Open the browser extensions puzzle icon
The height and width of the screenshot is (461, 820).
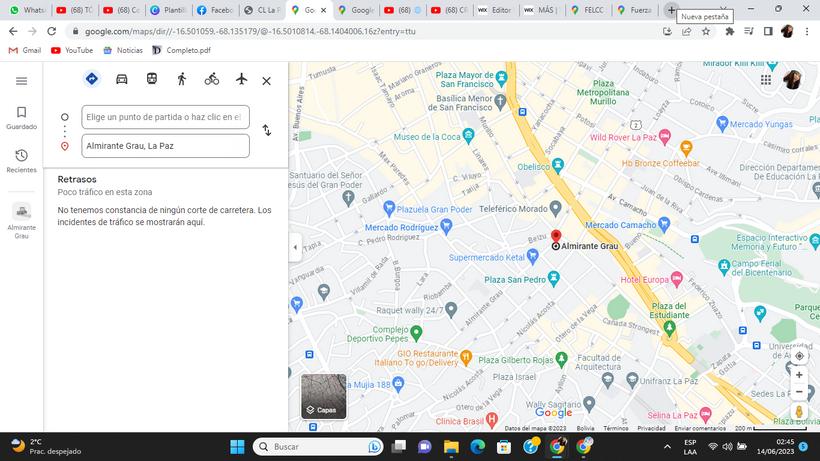[x=730, y=31]
